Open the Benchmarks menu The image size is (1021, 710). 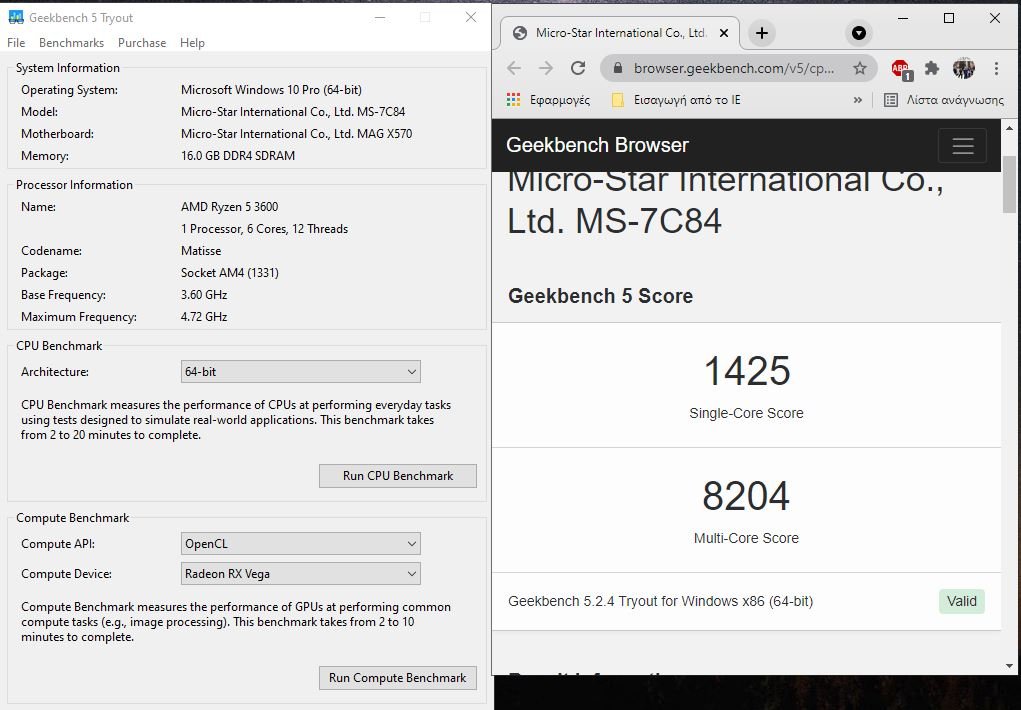(71, 43)
